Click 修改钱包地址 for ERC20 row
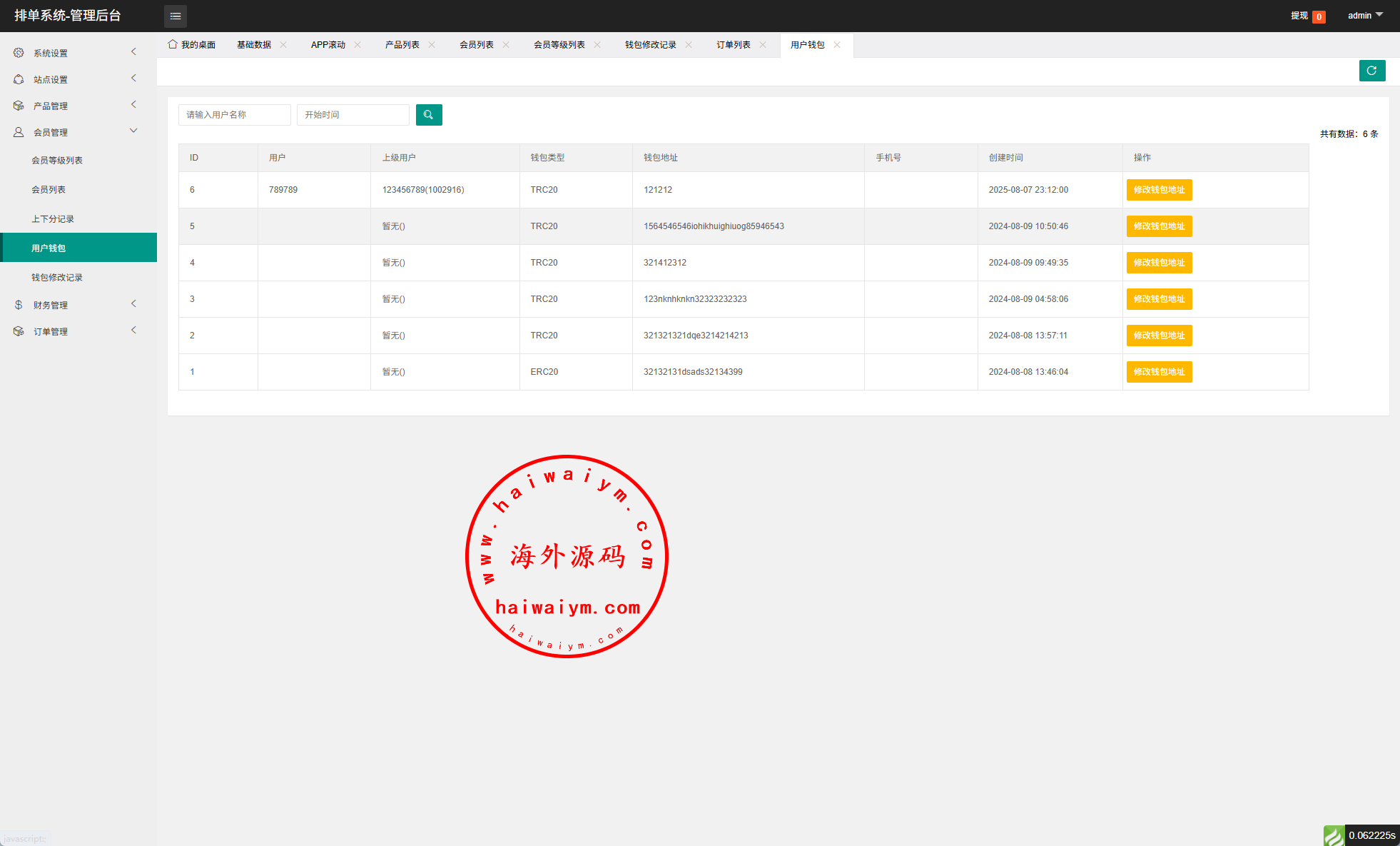Viewport: 1400px width, 846px height. point(1159,372)
